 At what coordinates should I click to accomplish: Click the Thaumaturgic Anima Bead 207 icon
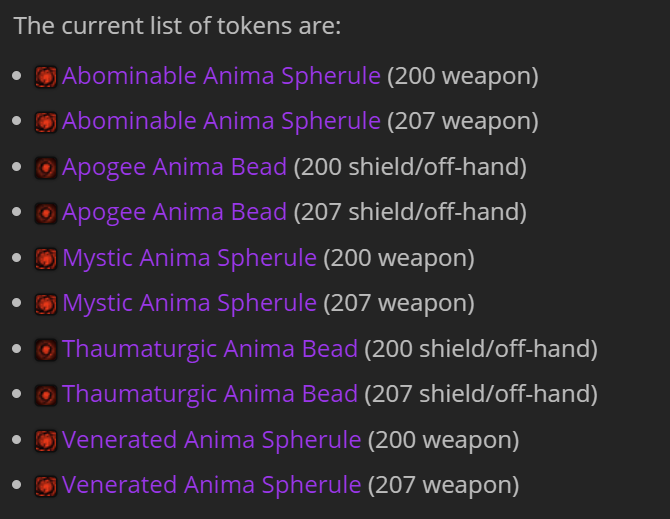click(46, 395)
